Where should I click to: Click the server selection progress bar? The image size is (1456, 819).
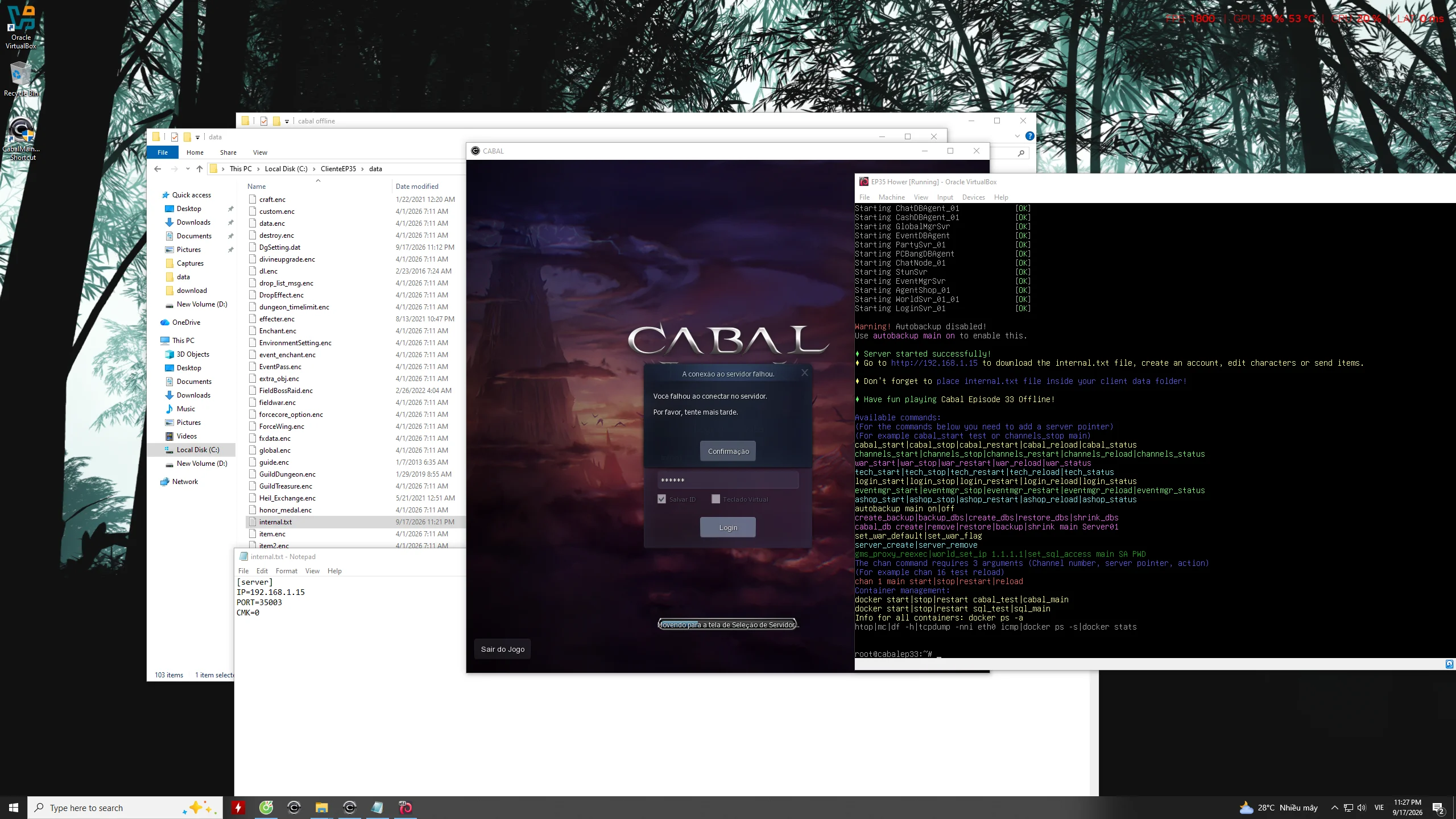tap(727, 624)
